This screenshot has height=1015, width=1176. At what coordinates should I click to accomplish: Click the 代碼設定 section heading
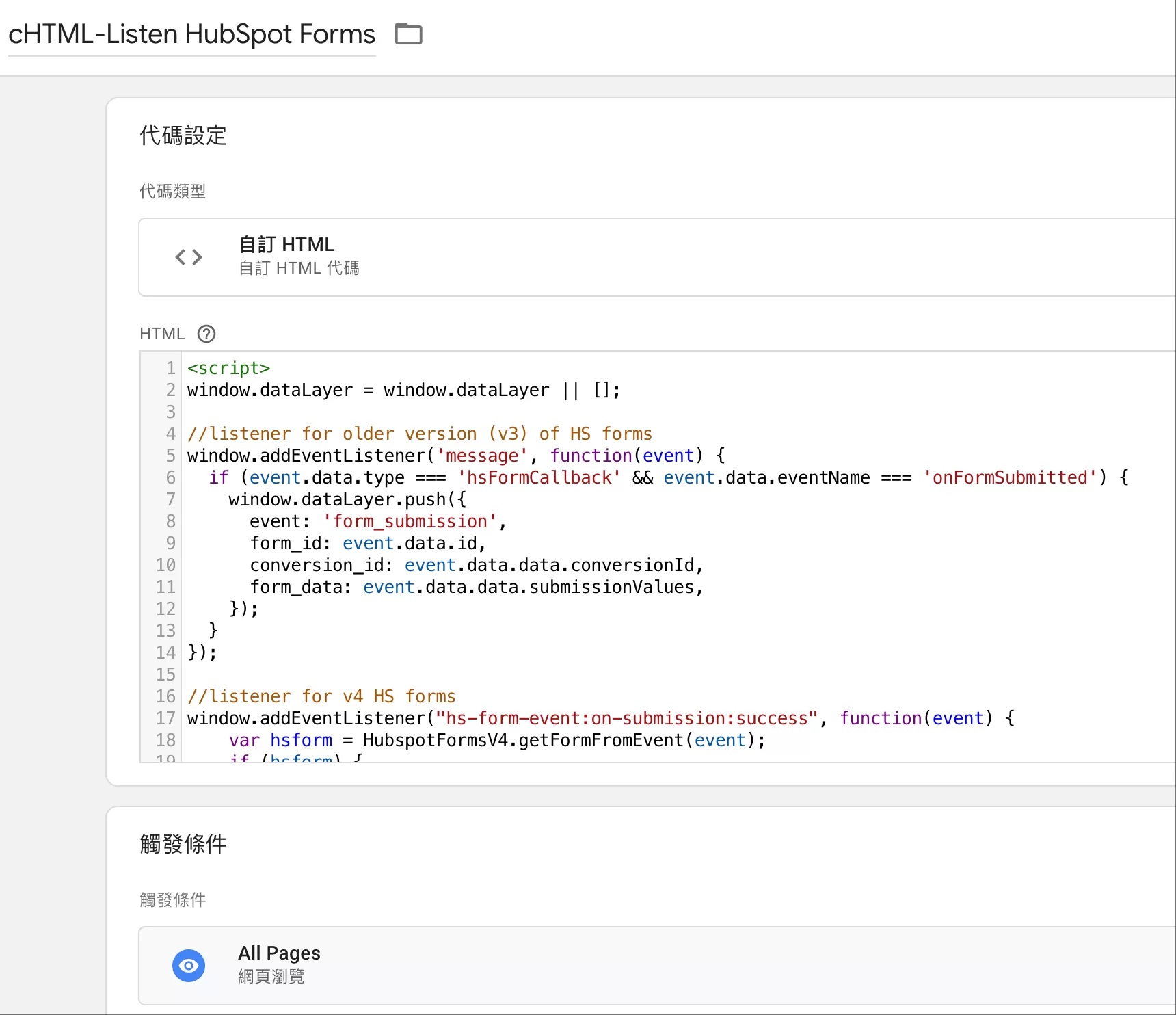coord(183,135)
